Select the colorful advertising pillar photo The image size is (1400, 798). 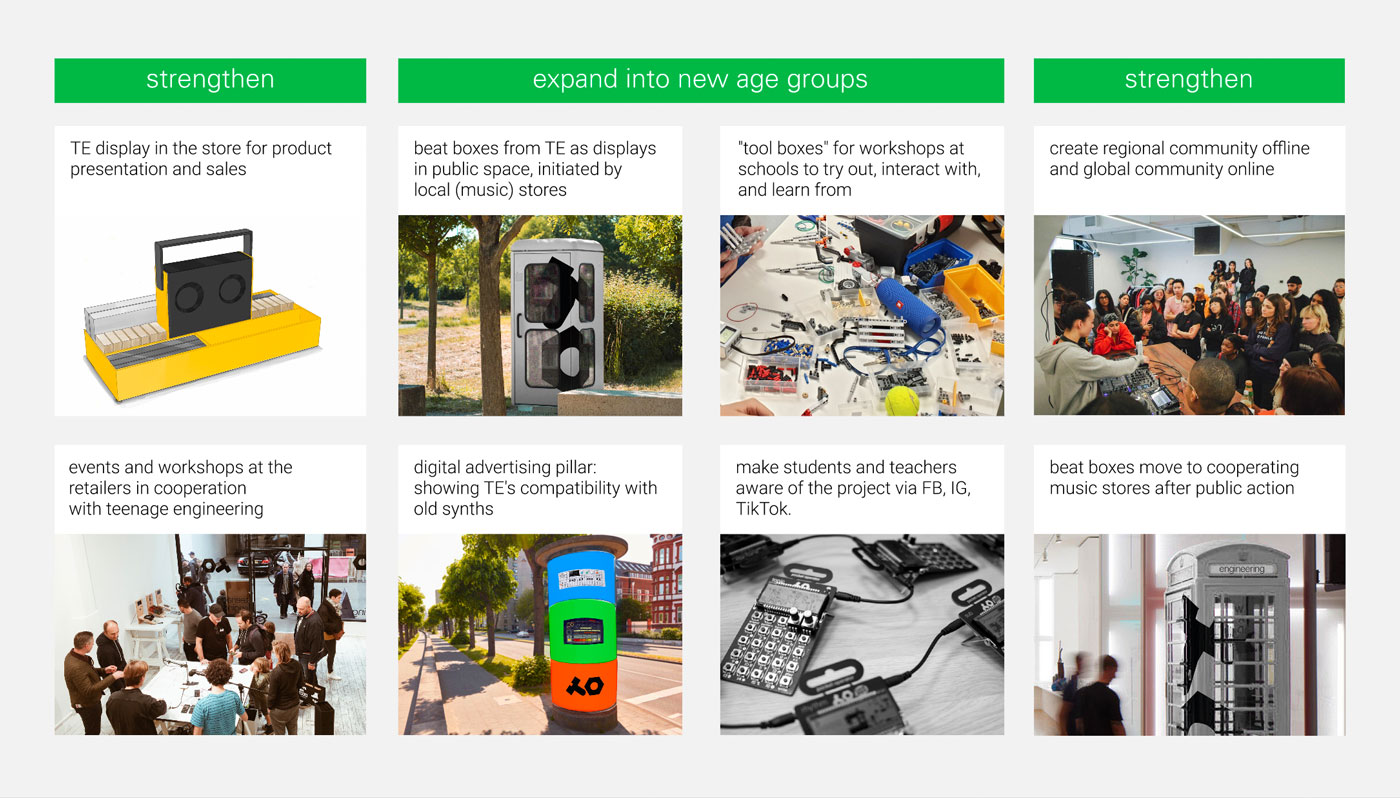point(540,635)
